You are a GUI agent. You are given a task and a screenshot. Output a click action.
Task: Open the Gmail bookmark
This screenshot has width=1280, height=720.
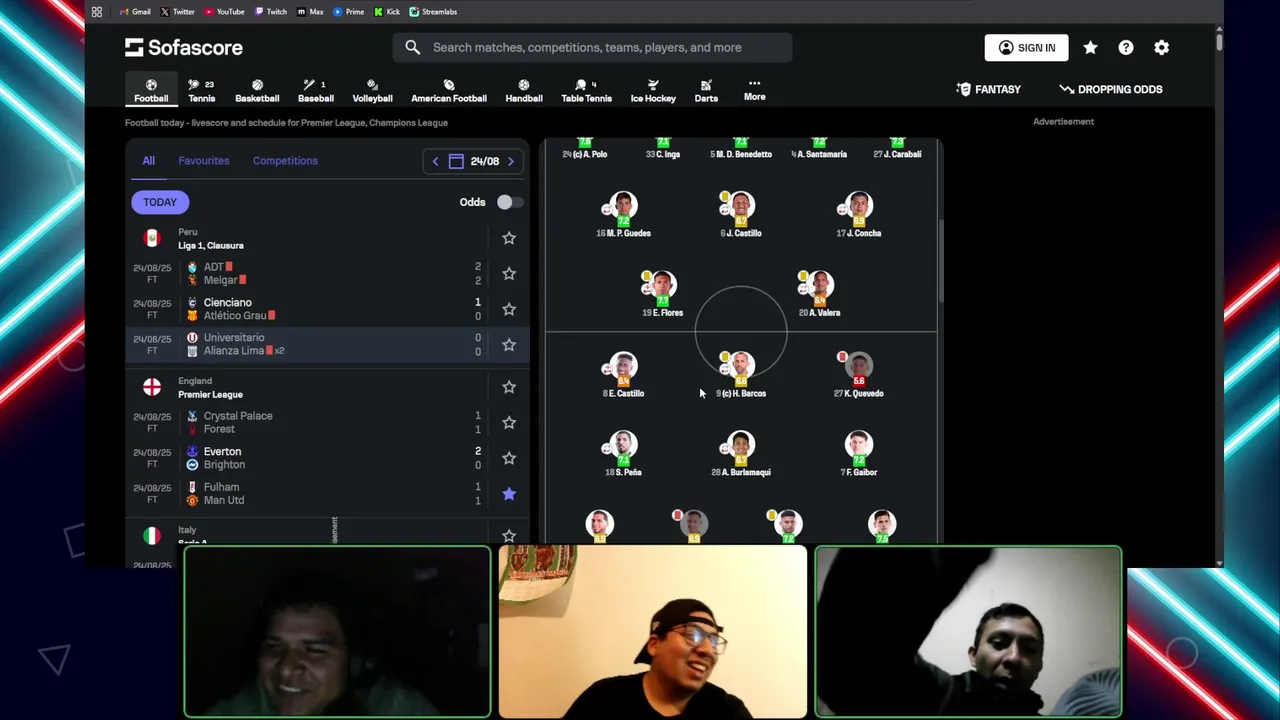click(x=135, y=12)
